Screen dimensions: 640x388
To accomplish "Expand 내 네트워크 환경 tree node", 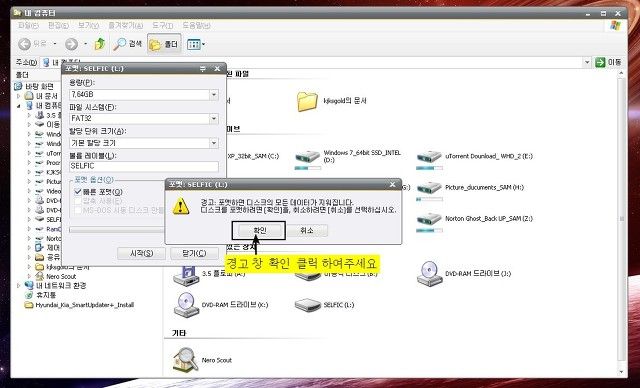I will pyautogui.click(x=18, y=286).
